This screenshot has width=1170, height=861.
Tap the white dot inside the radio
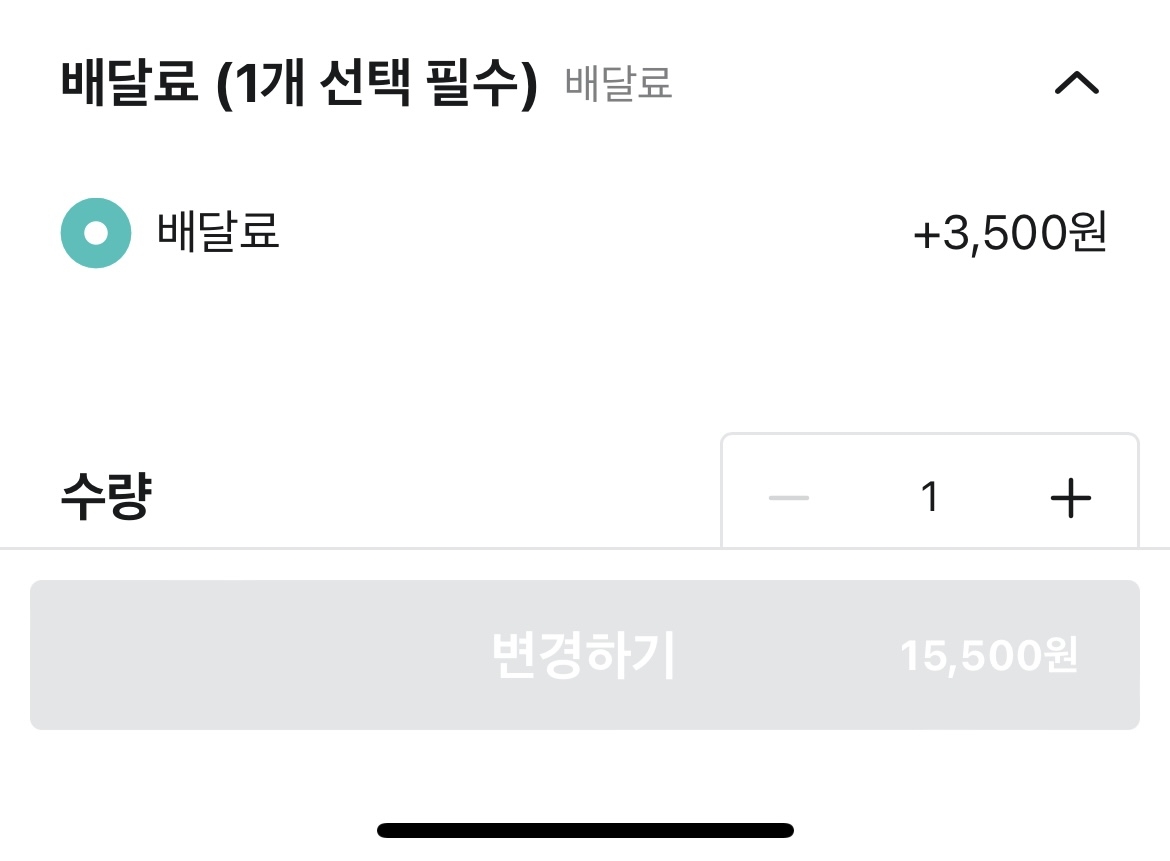pos(96,233)
